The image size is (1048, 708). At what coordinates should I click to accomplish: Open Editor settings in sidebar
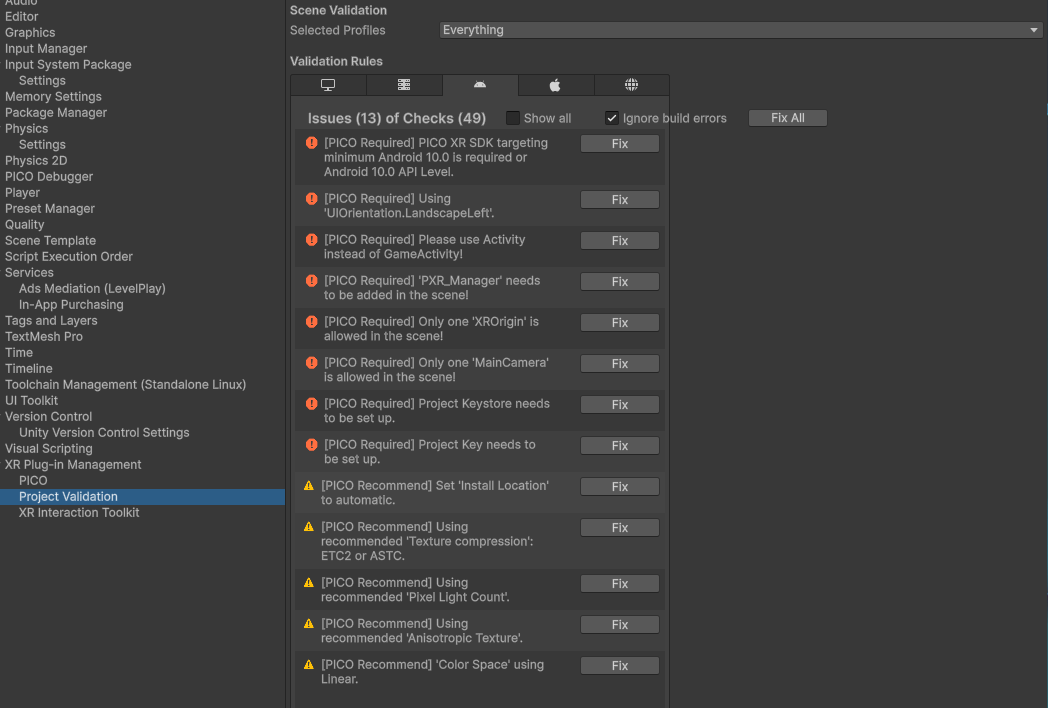click(21, 17)
